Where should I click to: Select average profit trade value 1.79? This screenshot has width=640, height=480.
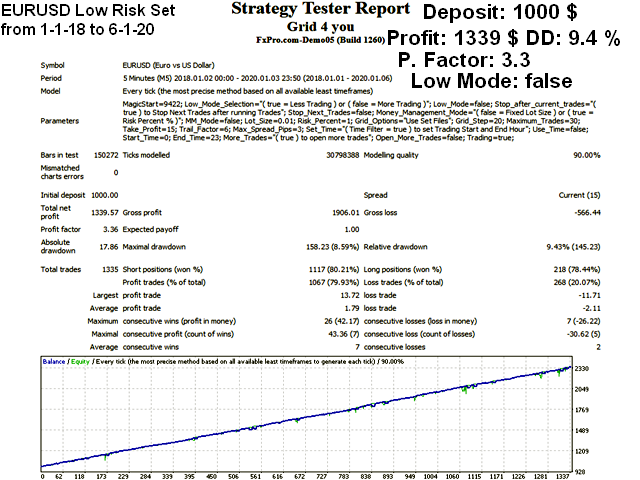tap(352, 308)
